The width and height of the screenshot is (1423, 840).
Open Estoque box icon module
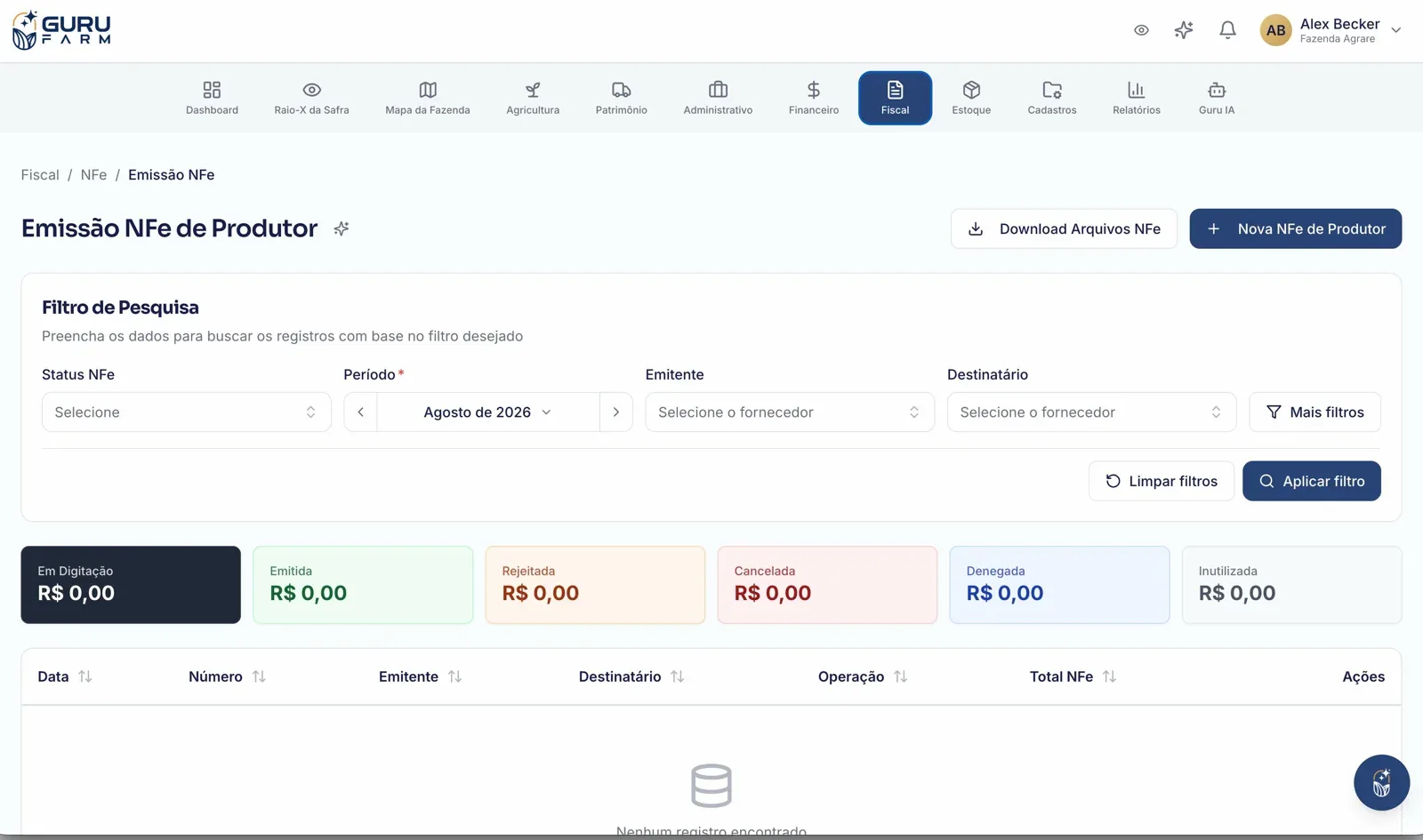971,98
